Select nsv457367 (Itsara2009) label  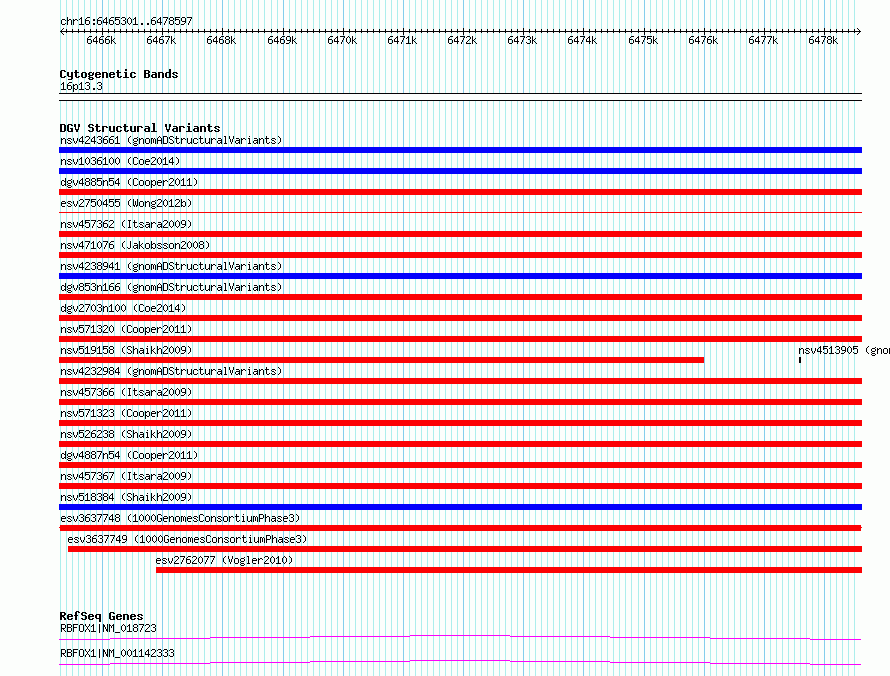tap(126, 476)
